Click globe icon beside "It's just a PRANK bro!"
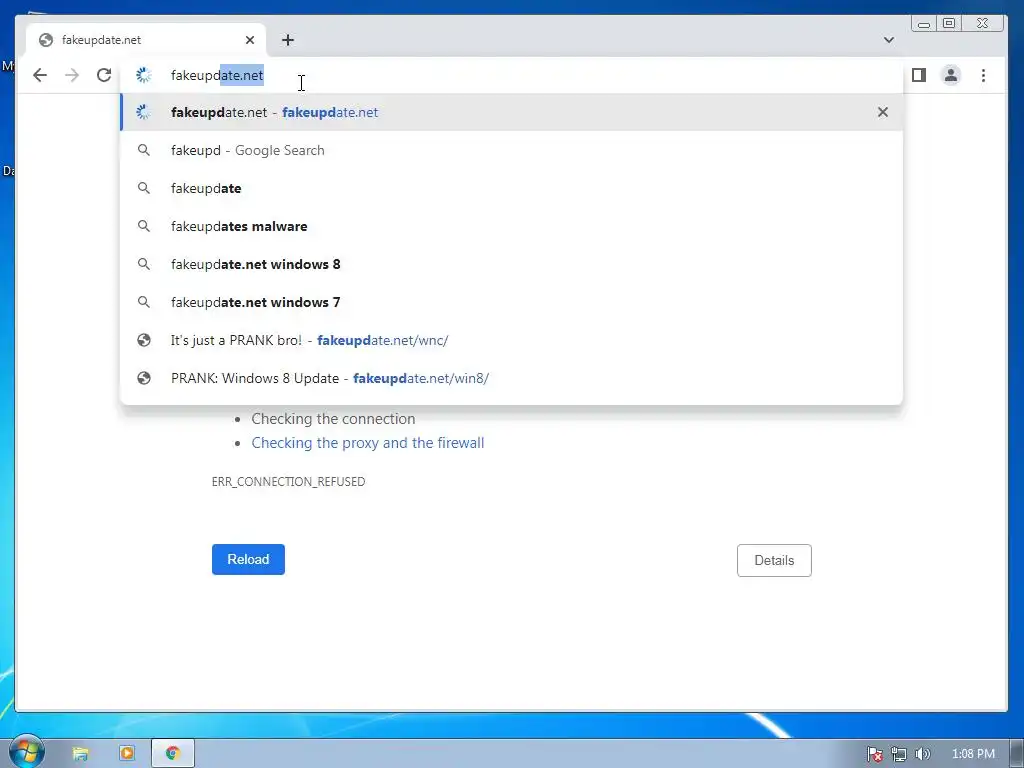 (144, 340)
